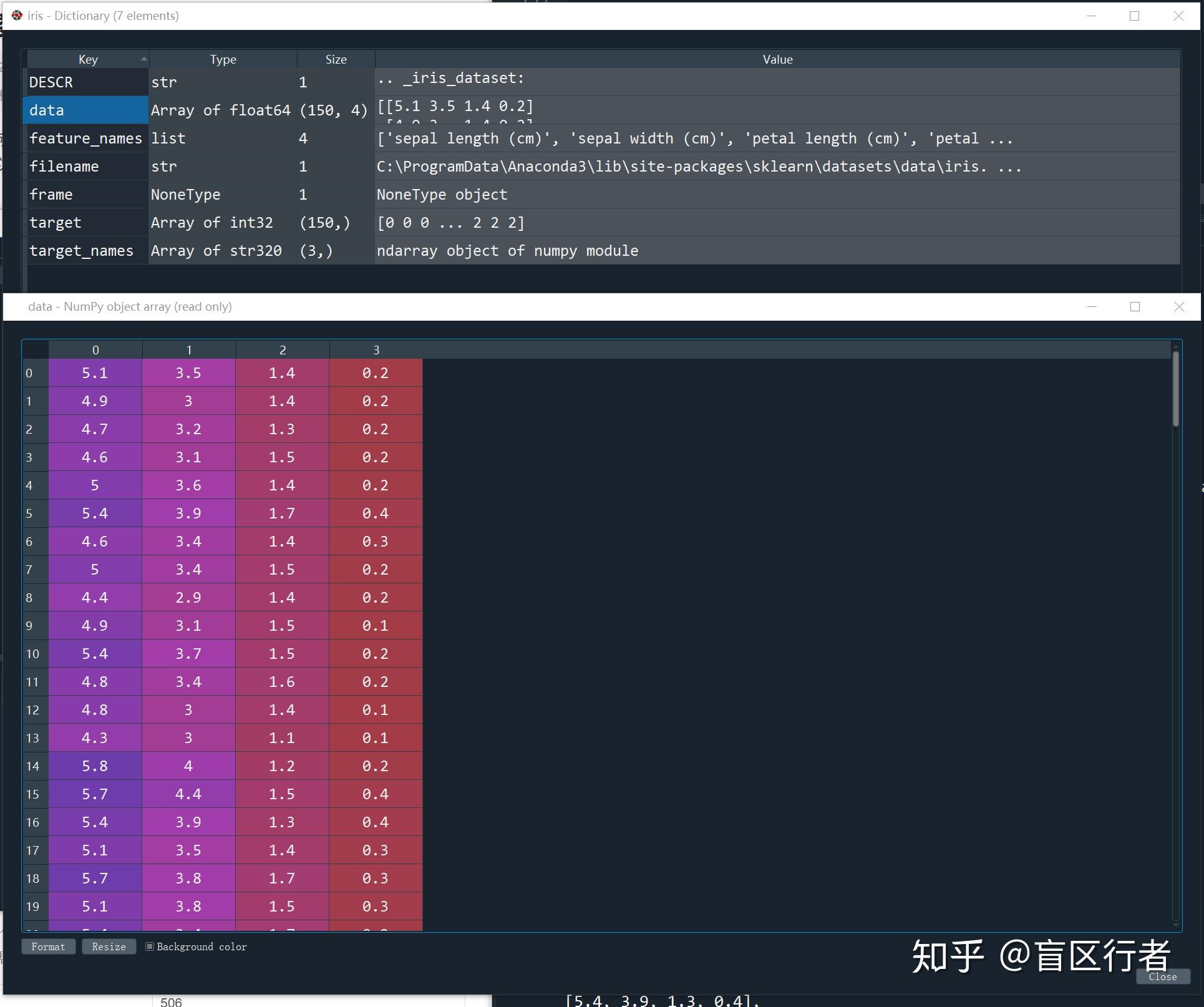Viewport: 1204px width, 1007px height.
Task: Select the filename entry
Action: (85, 166)
